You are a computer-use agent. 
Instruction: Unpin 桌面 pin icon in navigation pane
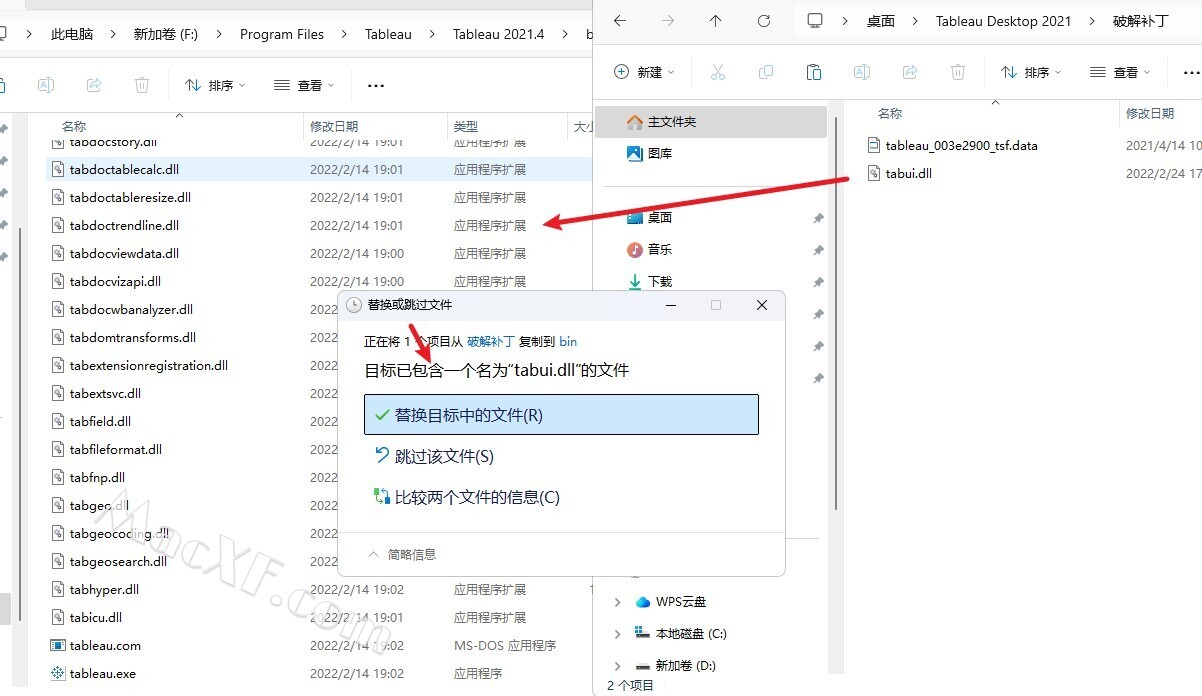818,218
